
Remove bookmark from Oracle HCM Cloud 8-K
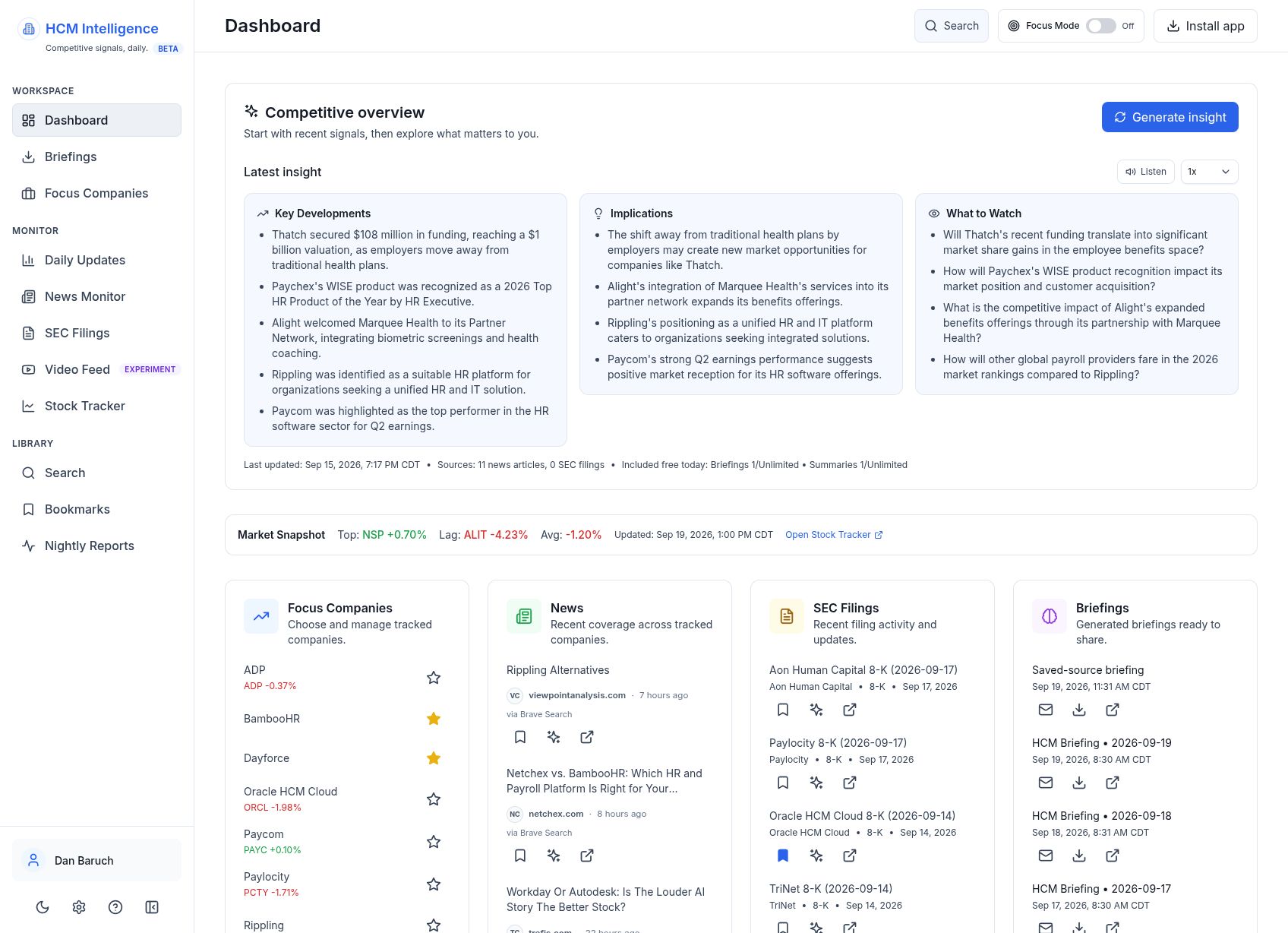click(x=783, y=856)
